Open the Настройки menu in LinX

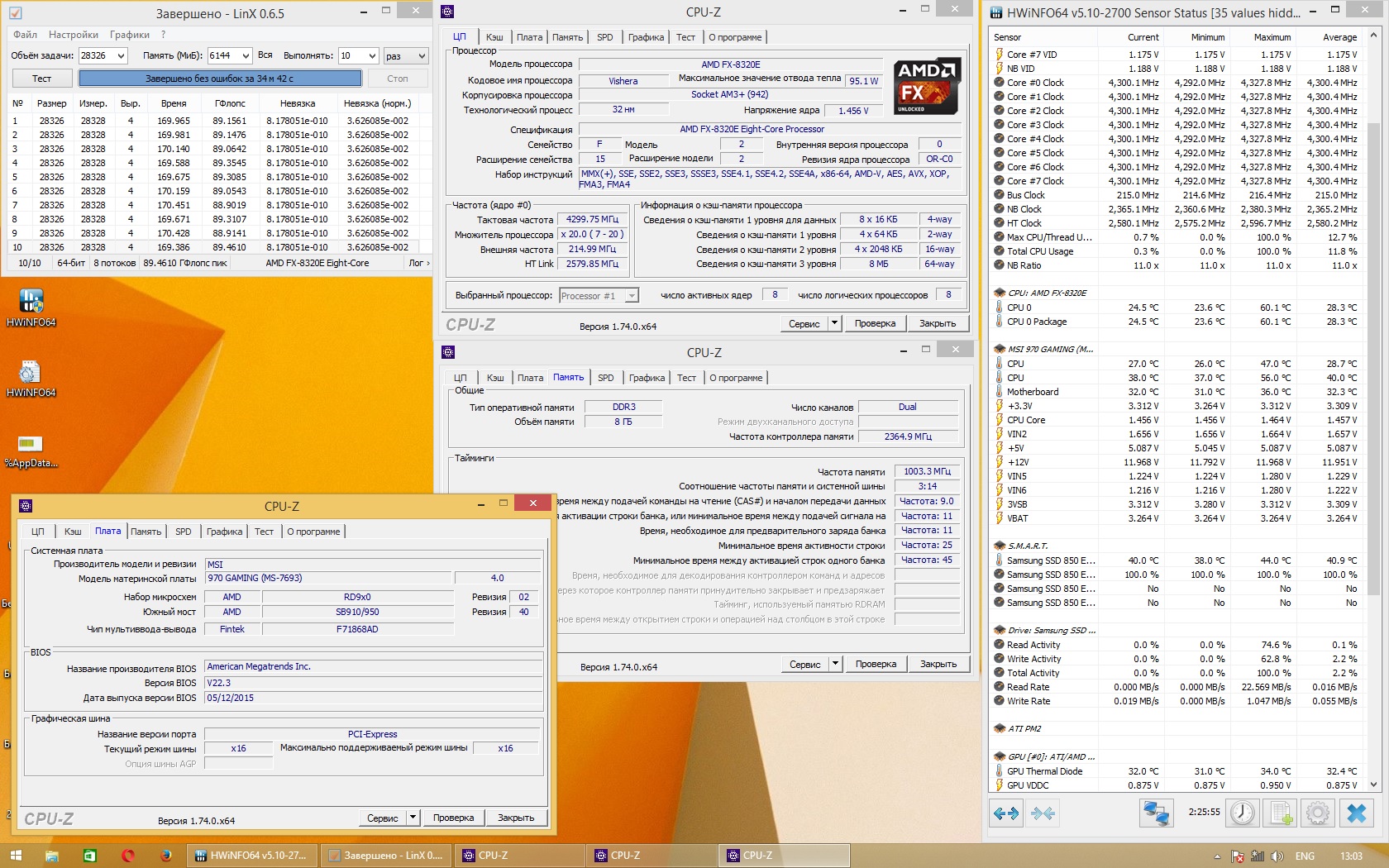click(x=74, y=35)
